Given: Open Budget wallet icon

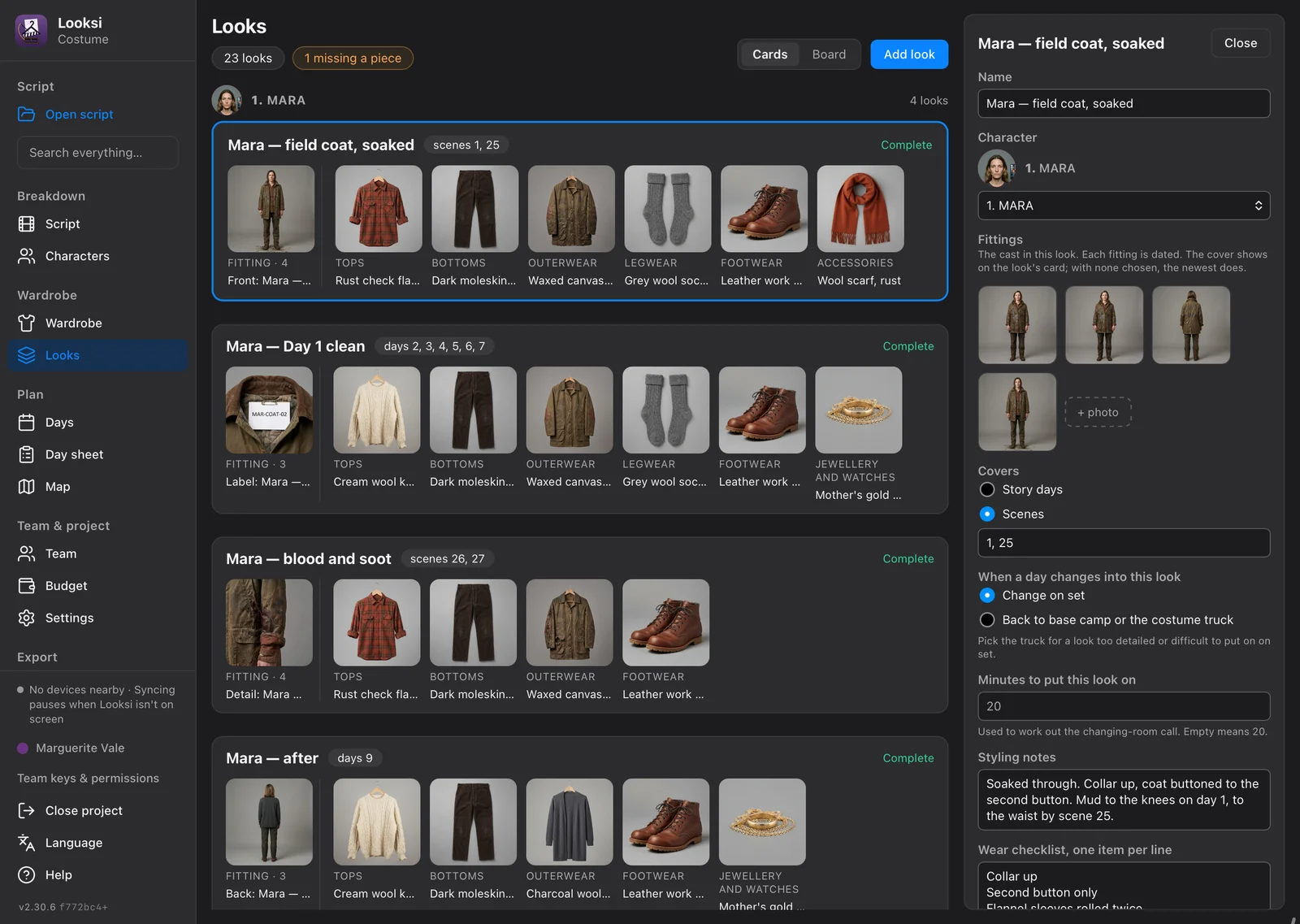Looking at the screenshot, I should click(x=27, y=586).
